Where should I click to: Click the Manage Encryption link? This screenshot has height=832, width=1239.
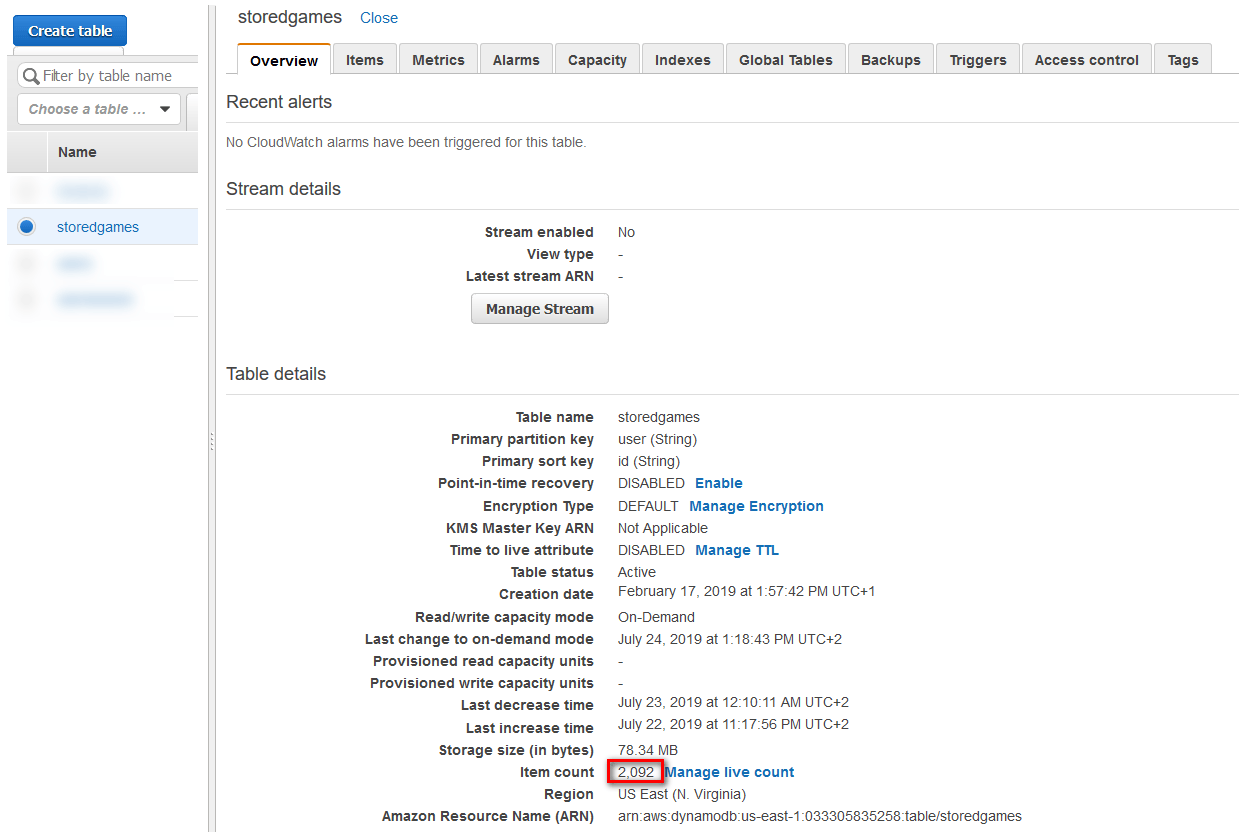pyautogui.click(x=757, y=506)
